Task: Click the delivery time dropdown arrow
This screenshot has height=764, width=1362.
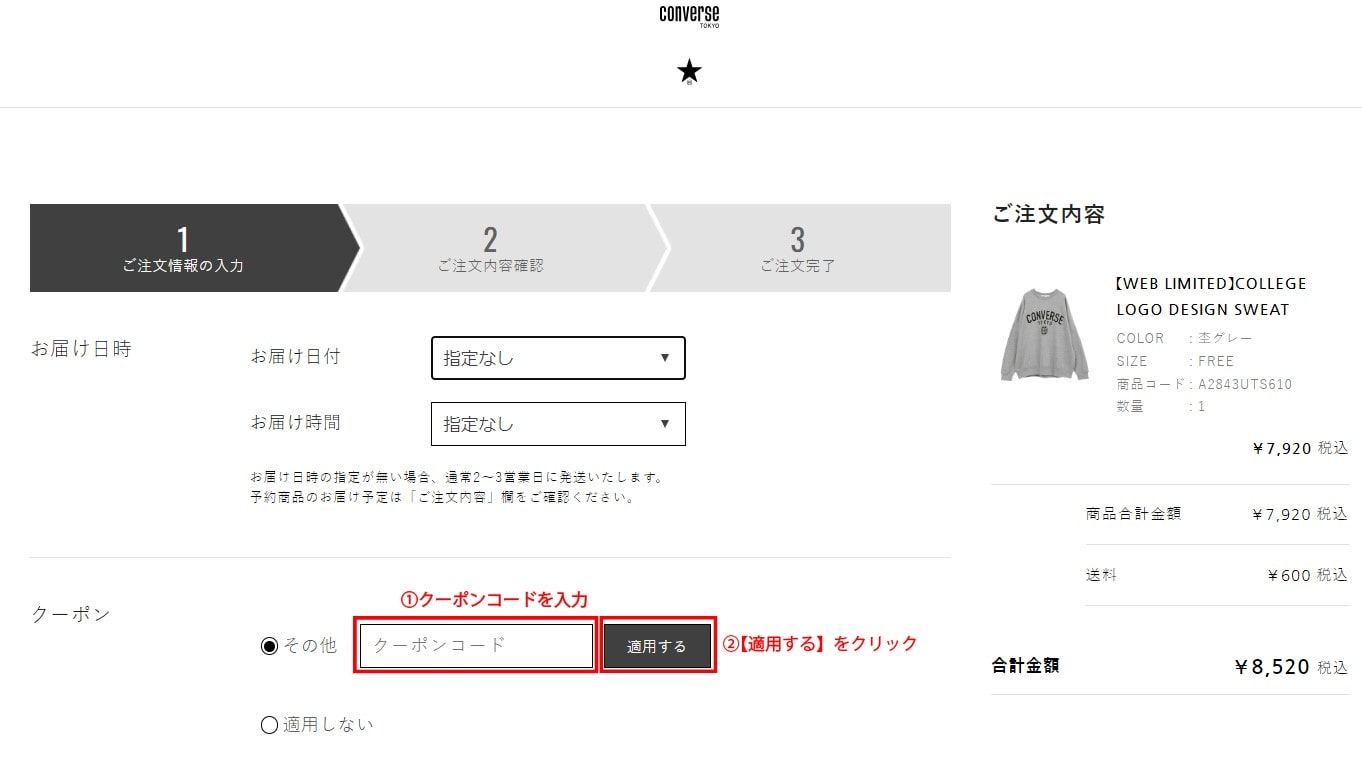Action: click(665, 424)
